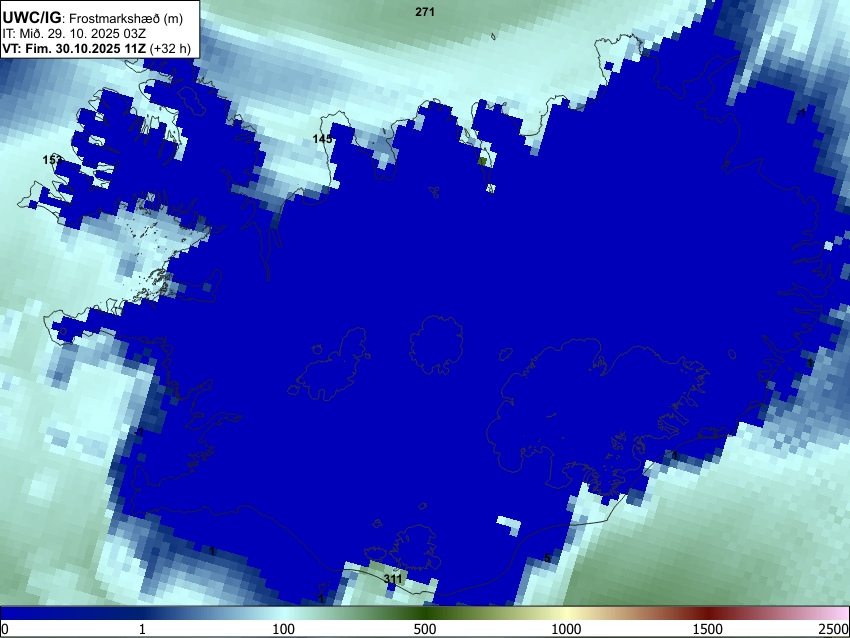Click the freezing-level color scale bar
Image resolution: width=850 pixels, height=638 pixels.
point(425,614)
